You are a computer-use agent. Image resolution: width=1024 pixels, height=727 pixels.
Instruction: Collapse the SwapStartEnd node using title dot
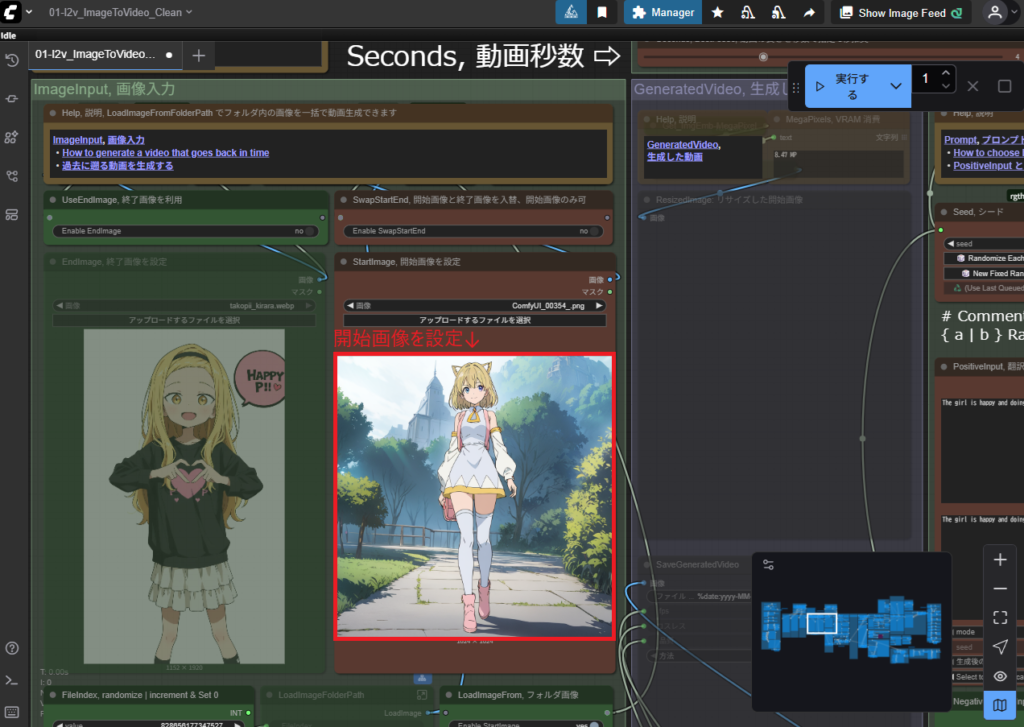coord(344,200)
